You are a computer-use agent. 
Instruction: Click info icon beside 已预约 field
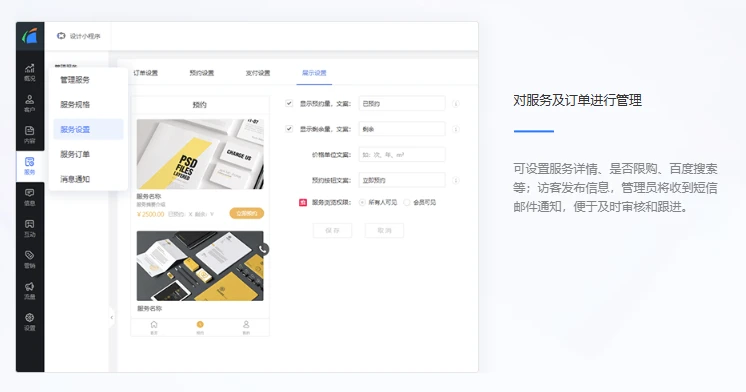click(x=456, y=104)
